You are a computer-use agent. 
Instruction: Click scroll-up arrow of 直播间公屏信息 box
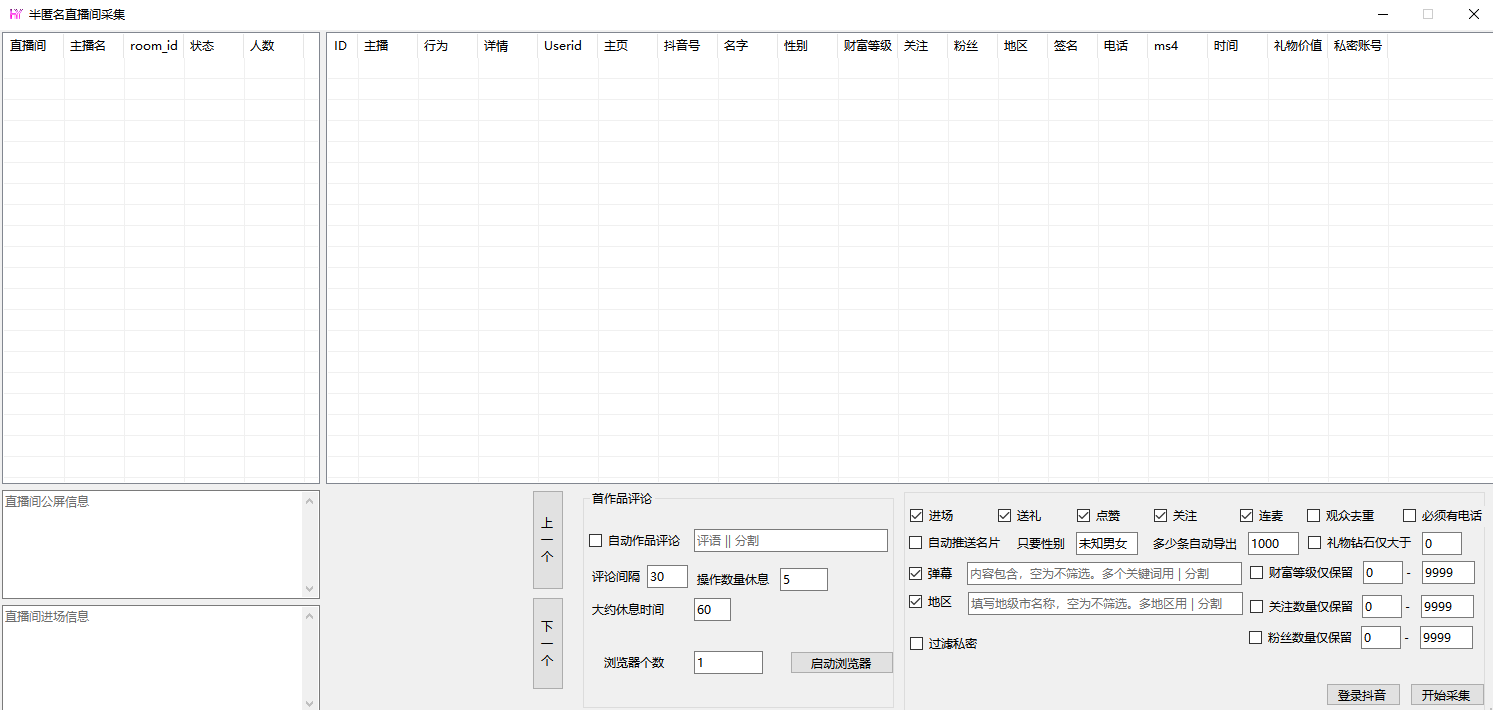(310, 501)
